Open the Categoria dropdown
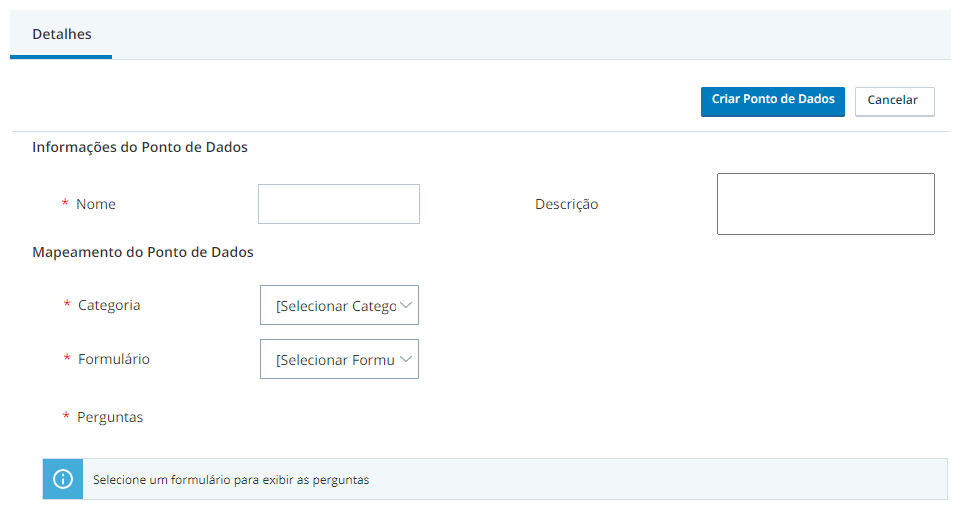This screenshot has width=963, height=528. (339, 305)
